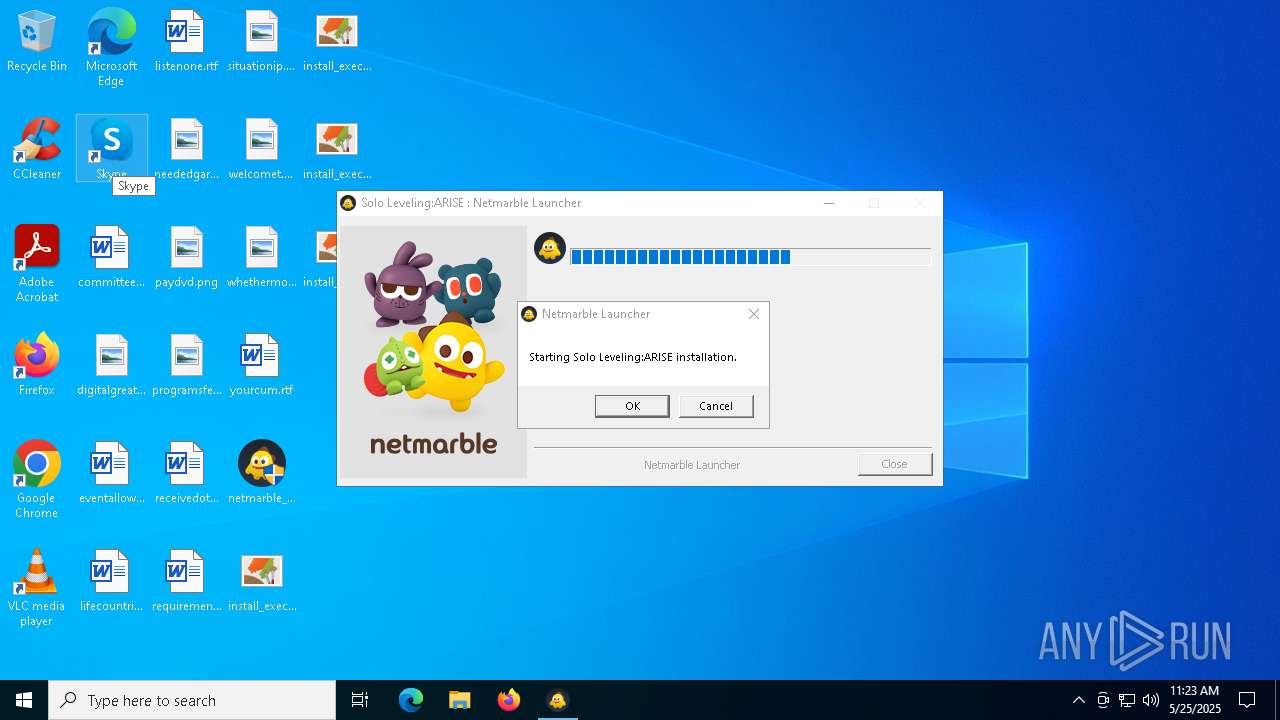Select the Adobe Acrobat shortcut
This screenshot has width=1280, height=720.
coord(37,264)
